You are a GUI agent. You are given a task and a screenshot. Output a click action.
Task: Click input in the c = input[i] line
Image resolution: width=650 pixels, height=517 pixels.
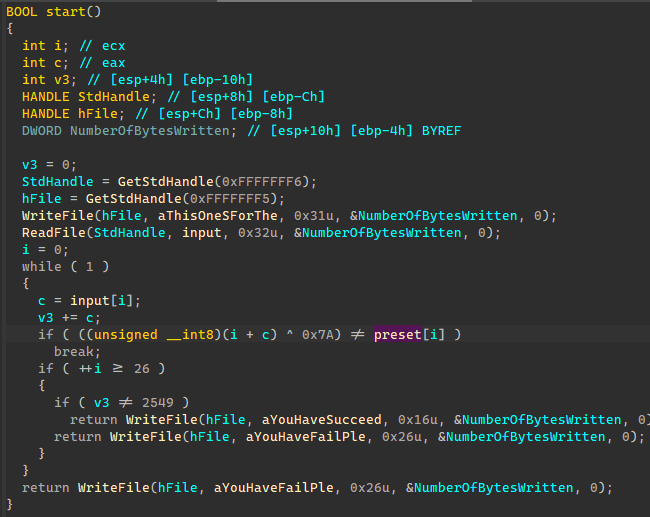[90, 301]
